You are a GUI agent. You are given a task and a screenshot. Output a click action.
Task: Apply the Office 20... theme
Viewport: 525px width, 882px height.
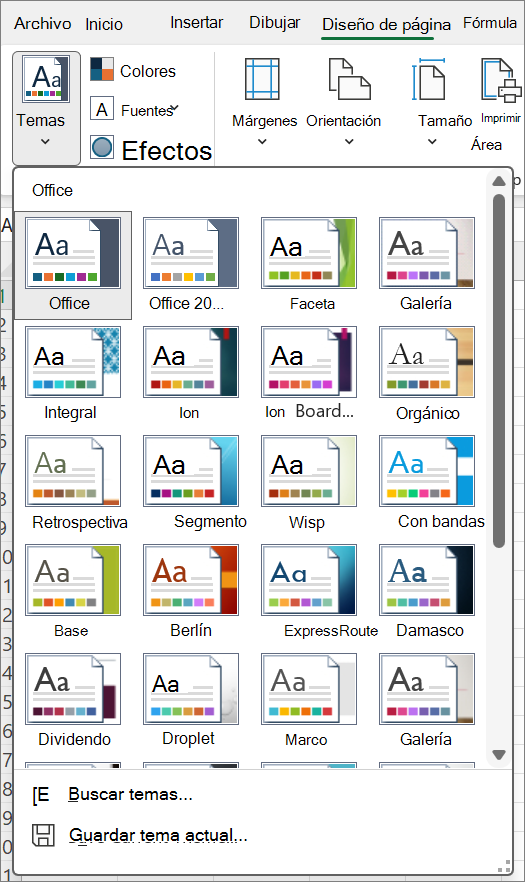190,265
